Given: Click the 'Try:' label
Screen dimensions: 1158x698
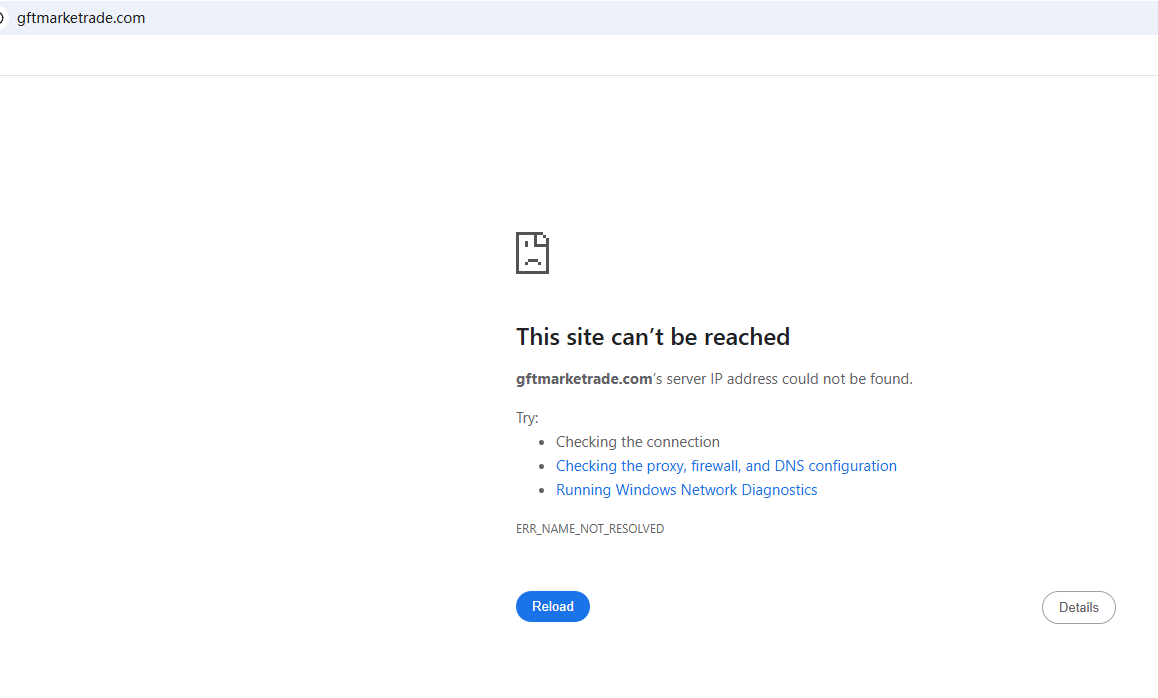Looking at the screenshot, I should (527, 418).
